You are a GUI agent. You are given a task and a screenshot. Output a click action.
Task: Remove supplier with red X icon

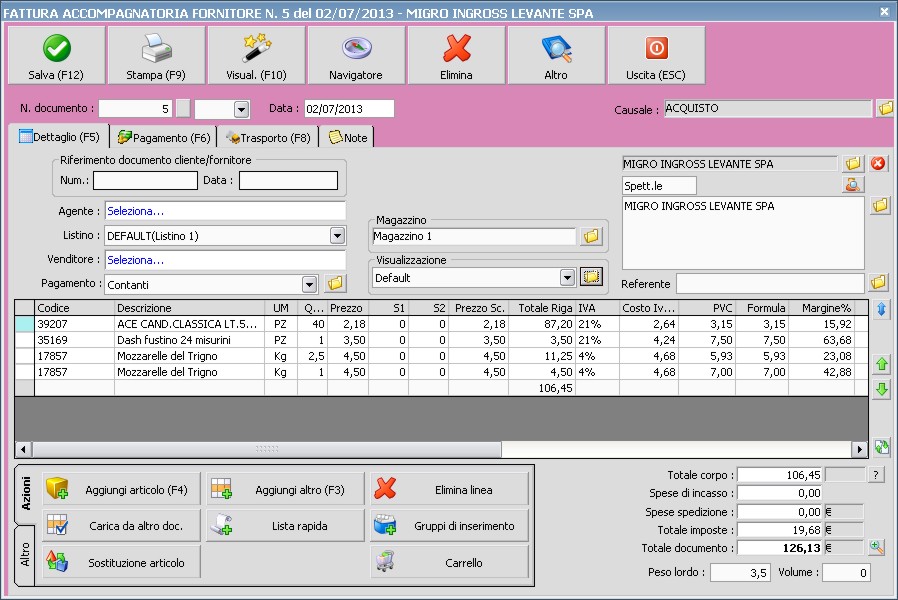tap(878, 164)
